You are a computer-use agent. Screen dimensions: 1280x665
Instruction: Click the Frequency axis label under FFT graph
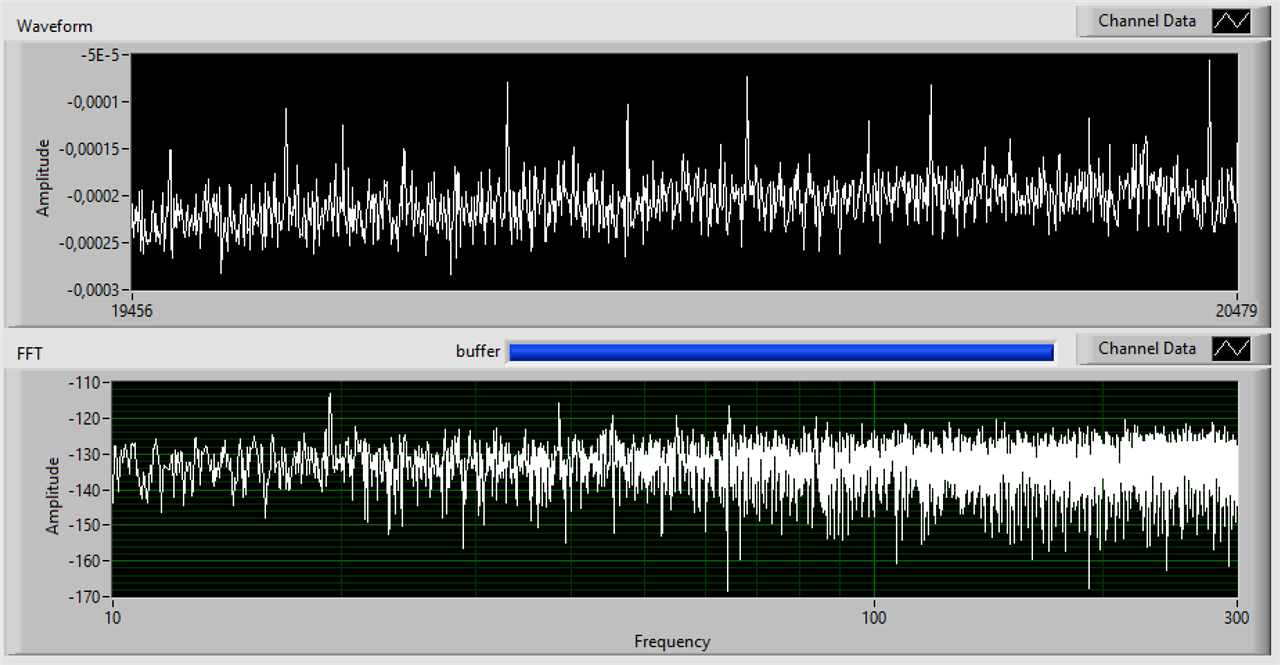(672, 642)
